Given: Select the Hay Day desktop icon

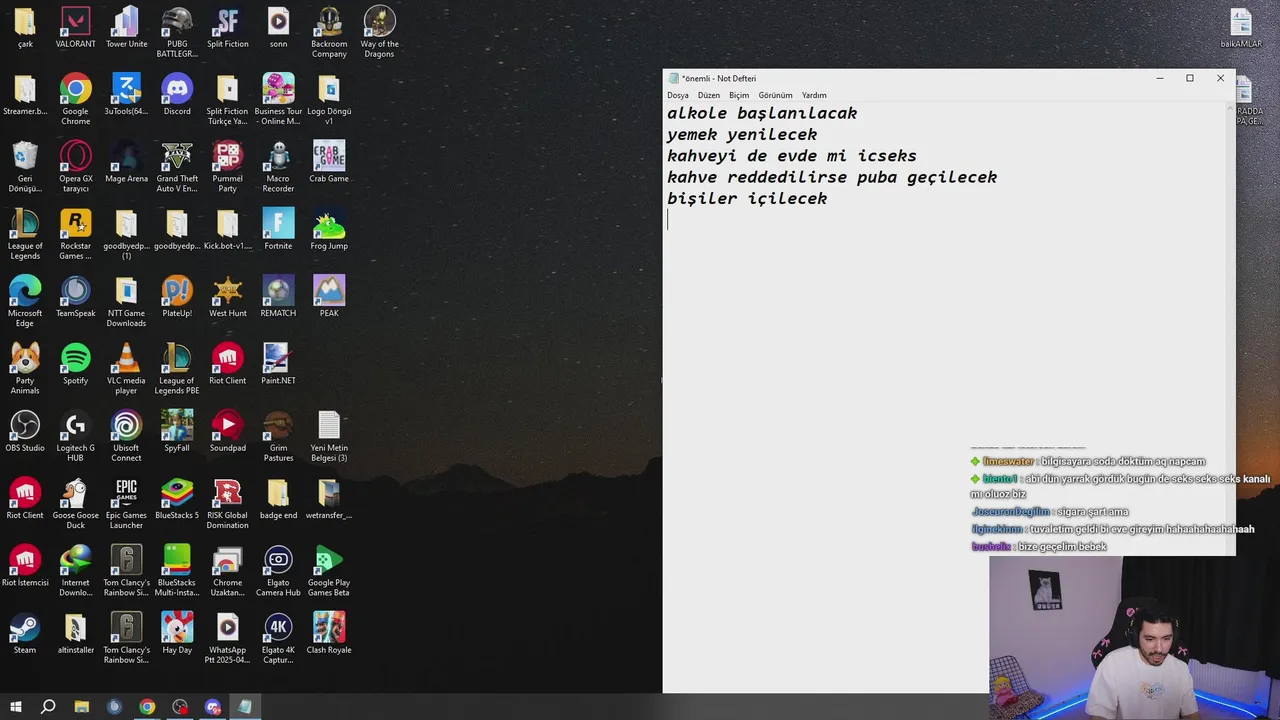Looking at the screenshot, I should [177, 633].
